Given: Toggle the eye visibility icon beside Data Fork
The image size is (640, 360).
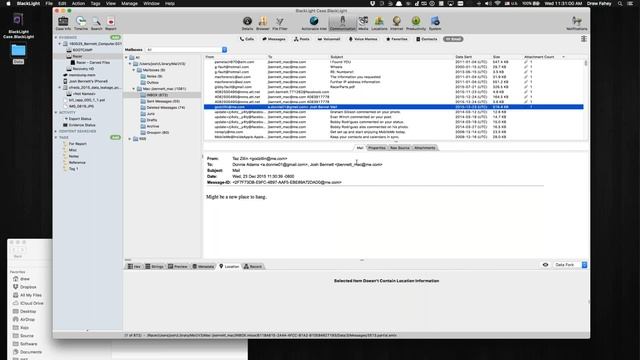Looking at the screenshot, I should pyautogui.click(x=545, y=265).
